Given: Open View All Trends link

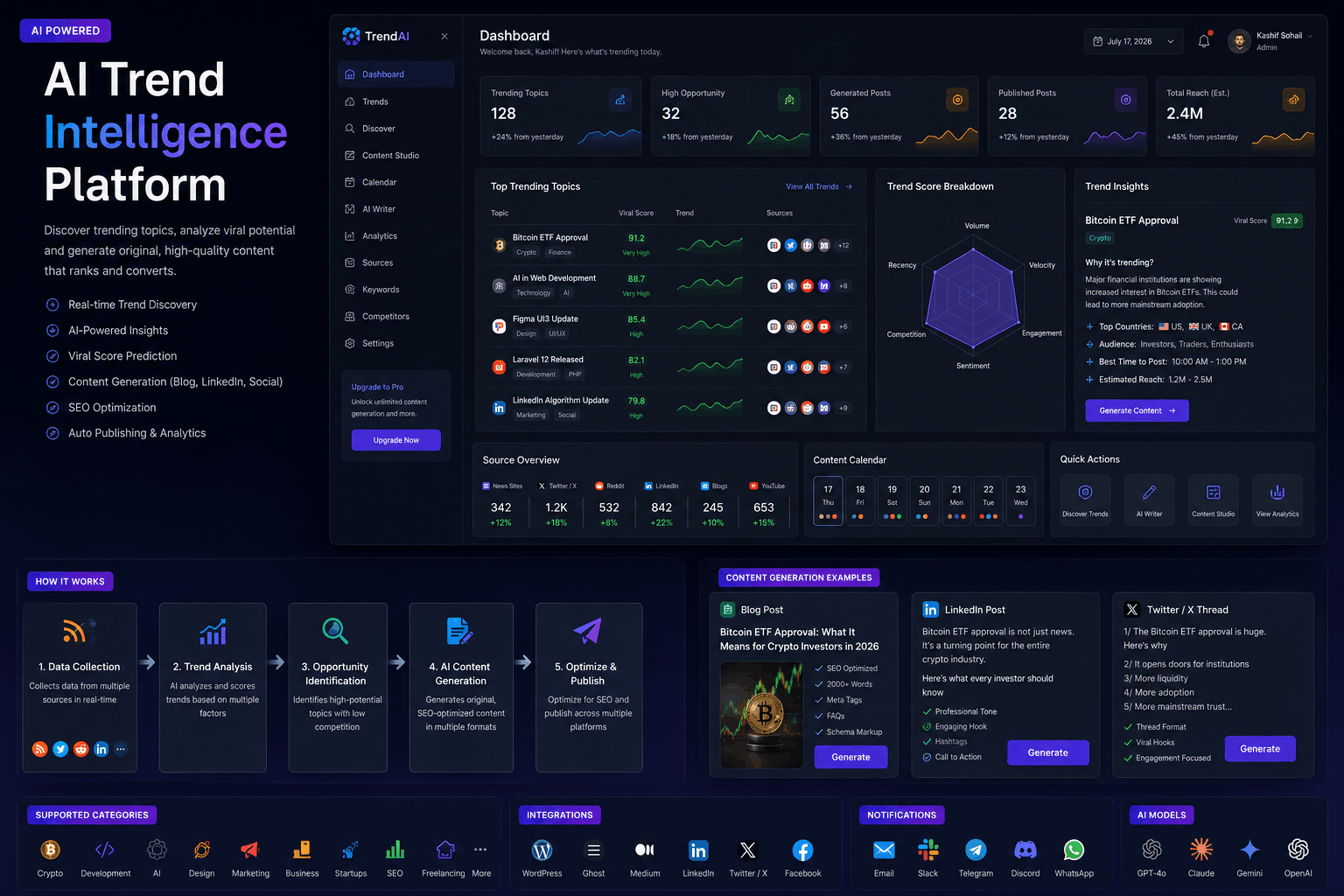Looking at the screenshot, I should pyautogui.click(x=819, y=186).
